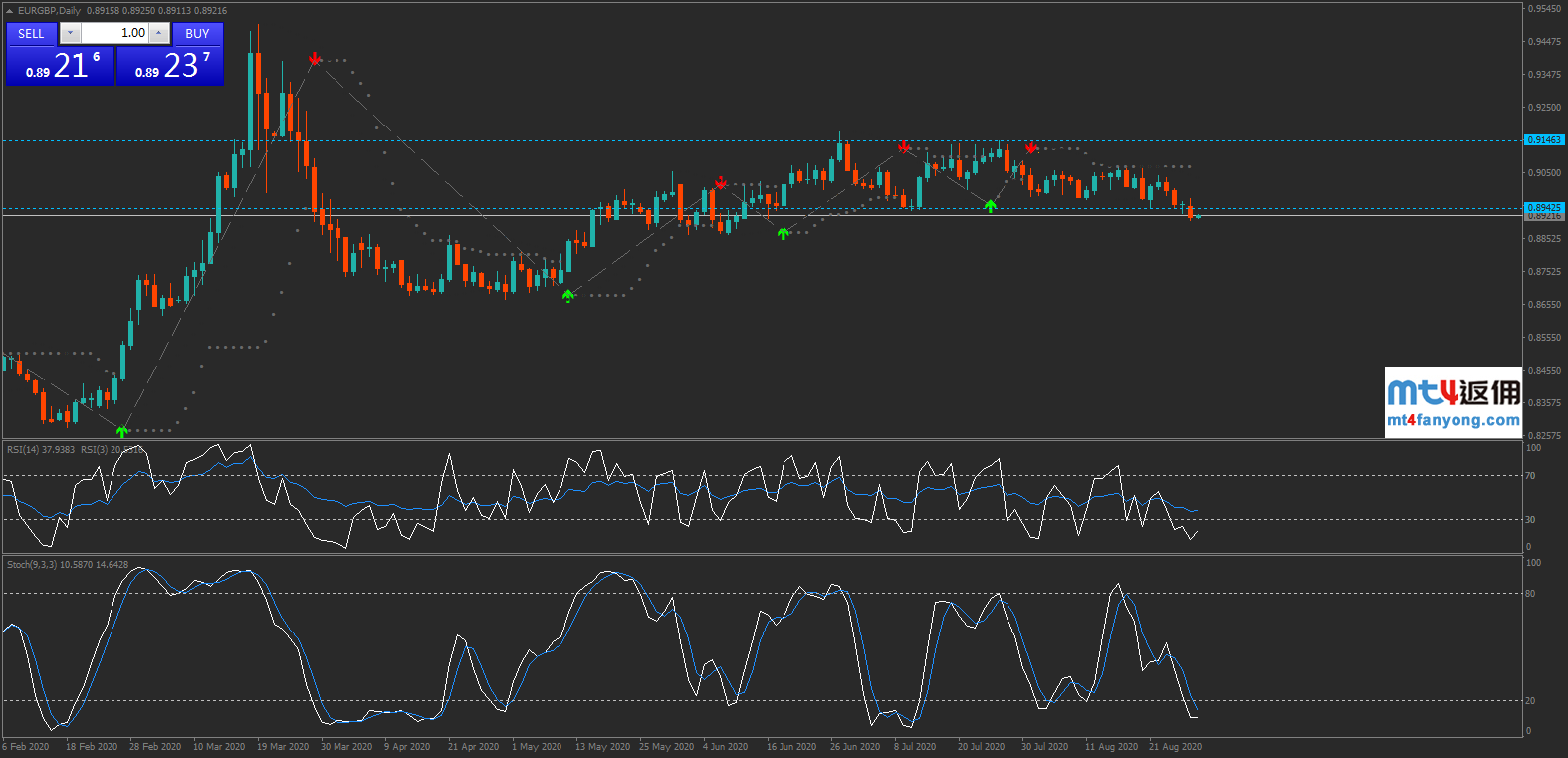Select the green arrow near mid-June 2020
This screenshot has width=1568, height=758.
tap(784, 234)
